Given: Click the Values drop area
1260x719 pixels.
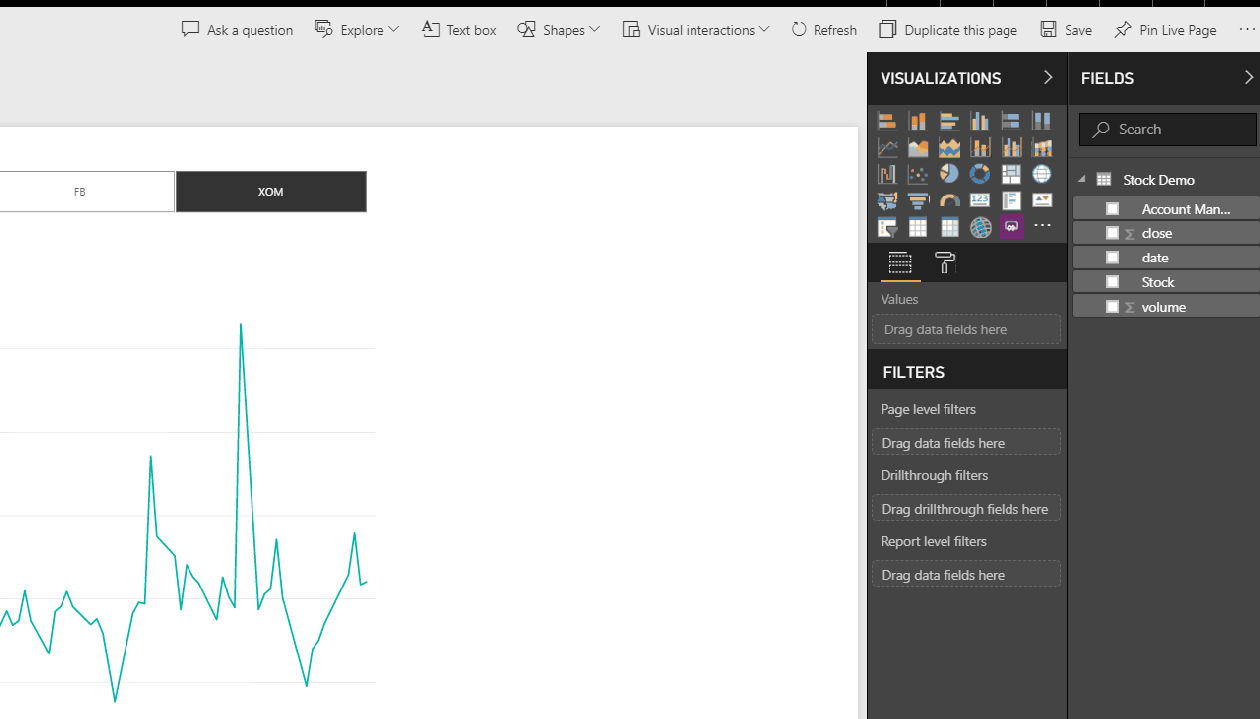Looking at the screenshot, I should [x=966, y=329].
